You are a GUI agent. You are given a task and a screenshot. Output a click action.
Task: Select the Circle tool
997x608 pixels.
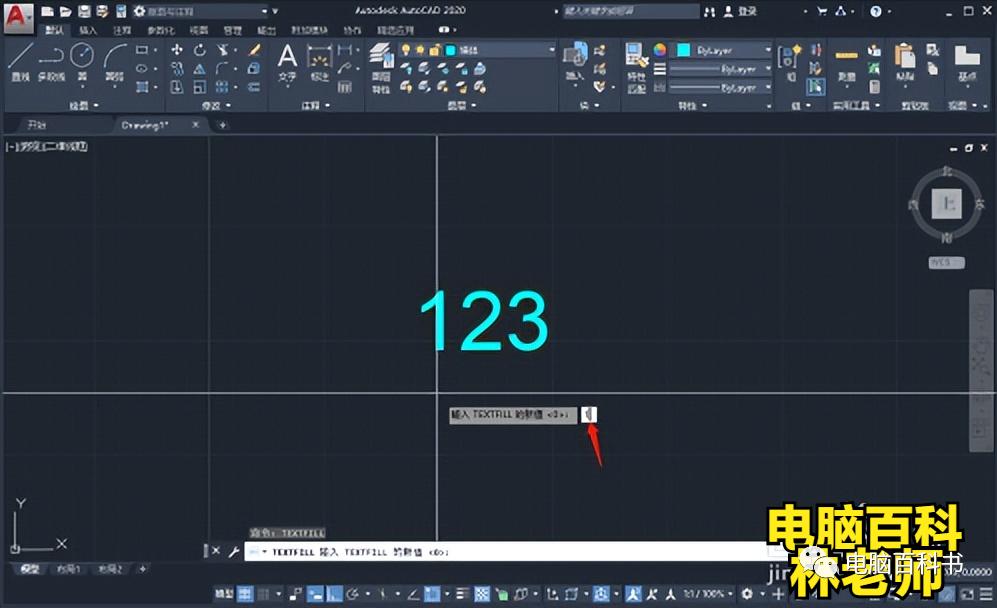[82, 62]
